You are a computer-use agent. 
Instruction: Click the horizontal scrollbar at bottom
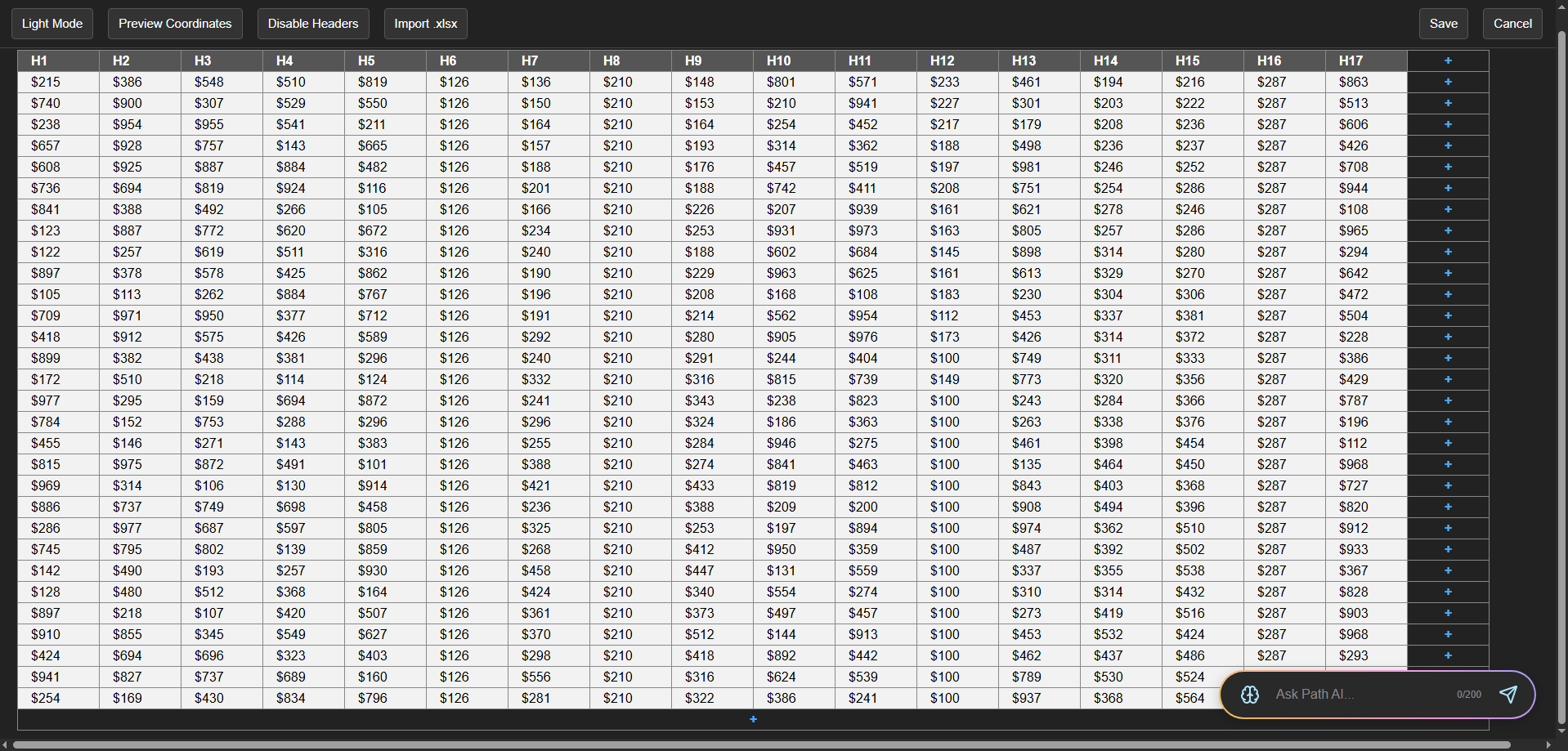click(x=762, y=744)
